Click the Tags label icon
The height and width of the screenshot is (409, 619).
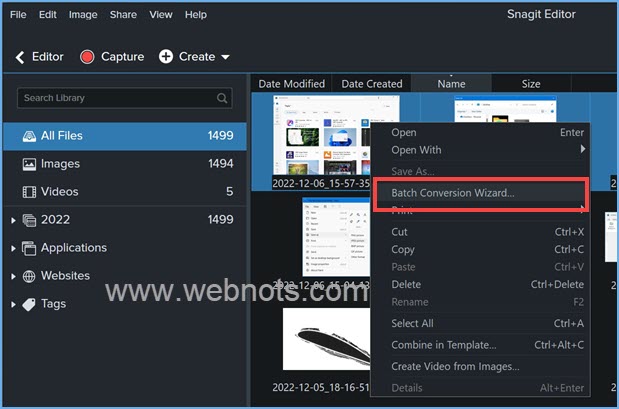click(x=29, y=304)
